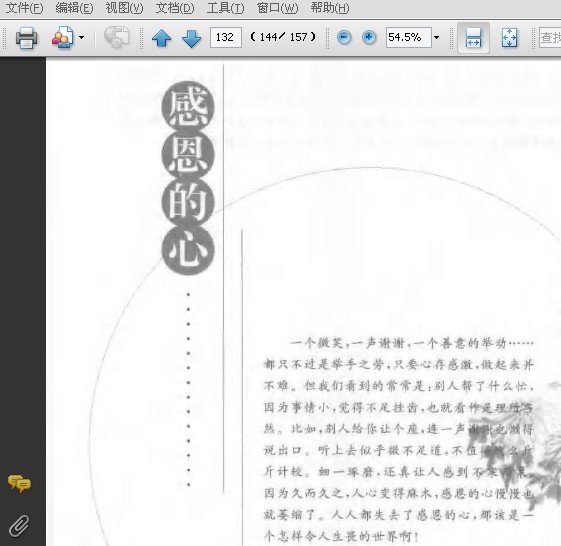The image size is (561, 546).
Task: Open the 工具(T) menu
Action: [x=225, y=8]
